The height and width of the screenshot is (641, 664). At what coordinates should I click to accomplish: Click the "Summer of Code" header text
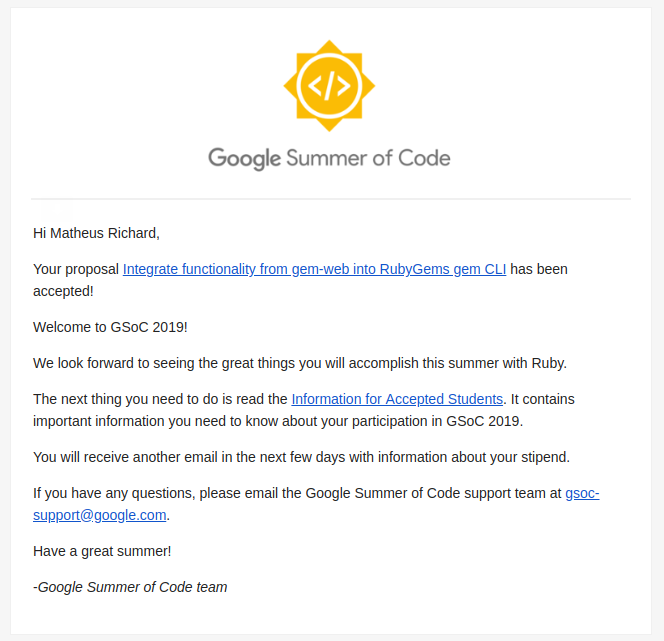368,158
